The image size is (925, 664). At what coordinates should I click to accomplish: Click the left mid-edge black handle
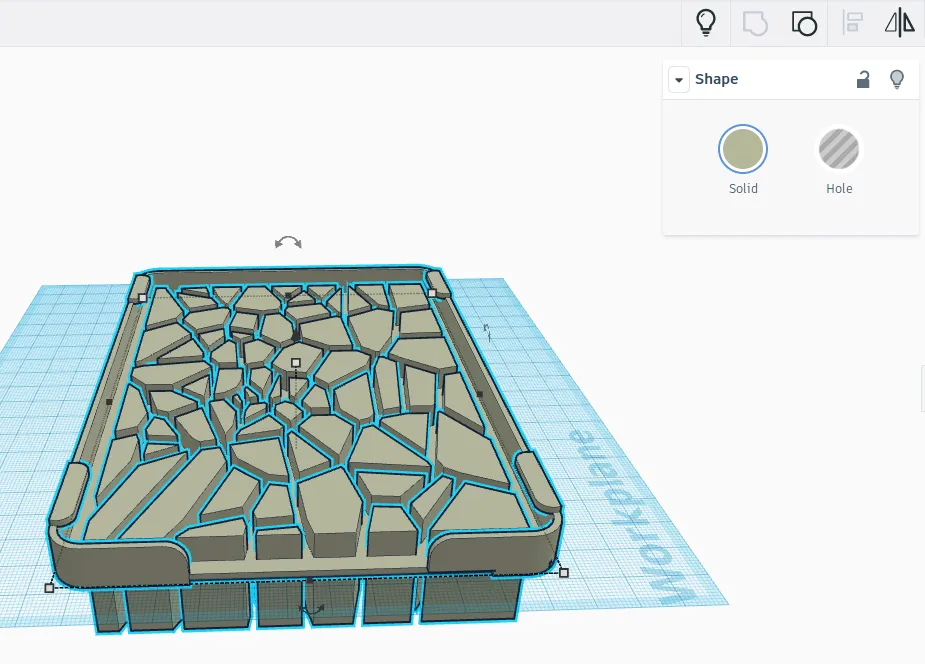pos(109,402)
